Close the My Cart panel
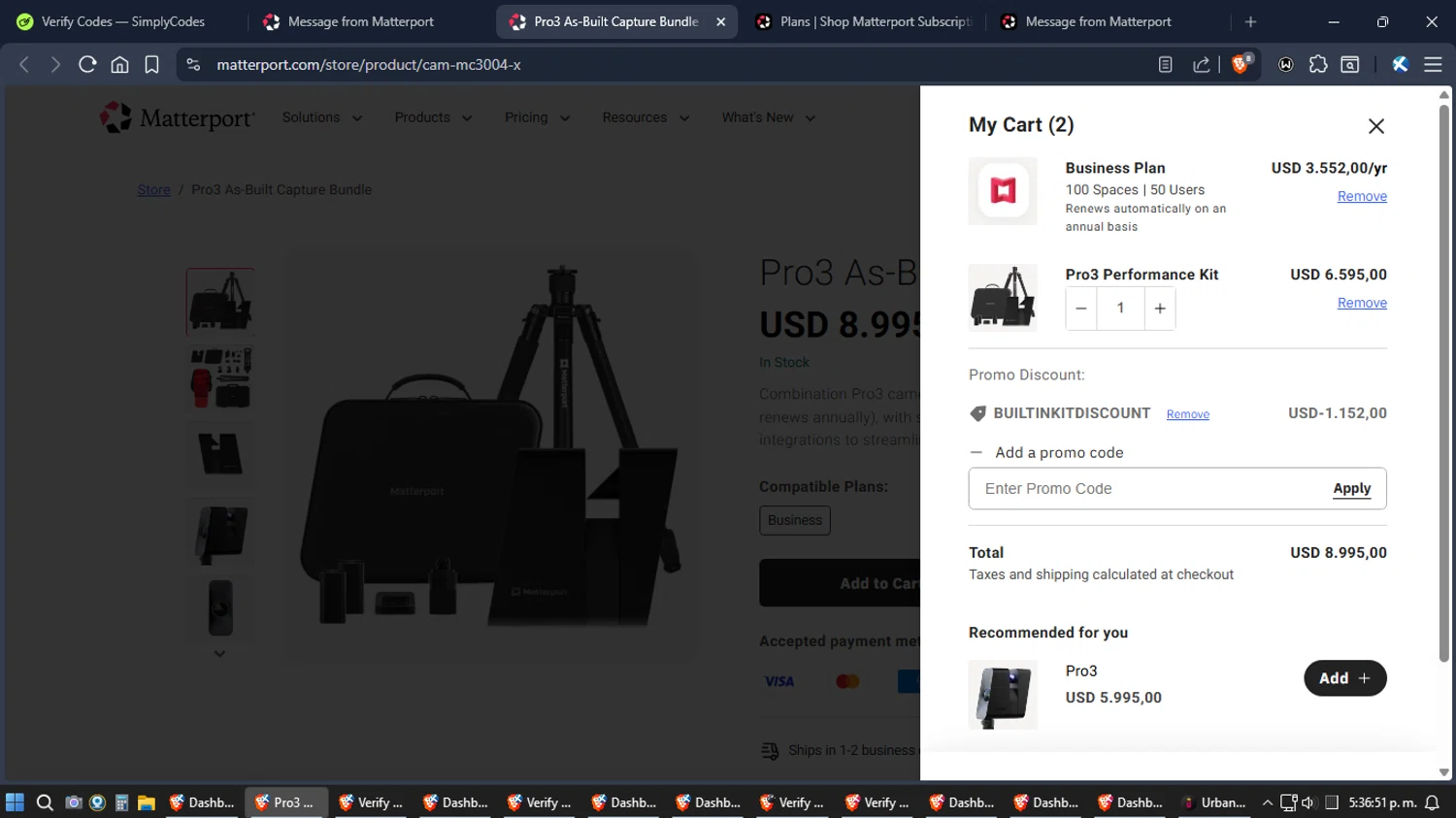The height and width of the screenshot is (818, 1456). pos(1375,126)
